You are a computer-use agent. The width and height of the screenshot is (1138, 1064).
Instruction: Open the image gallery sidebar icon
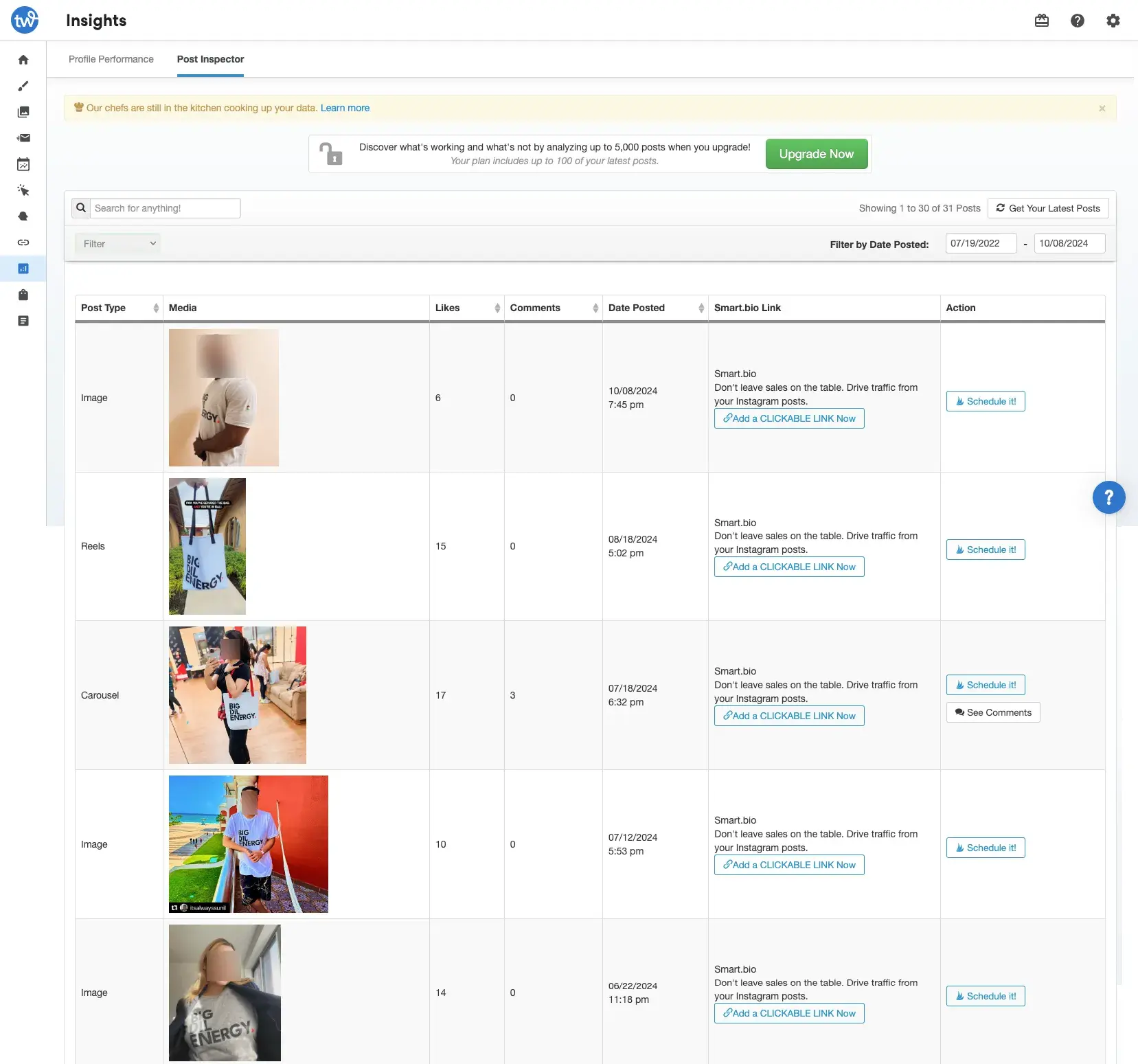pos(23,112)
